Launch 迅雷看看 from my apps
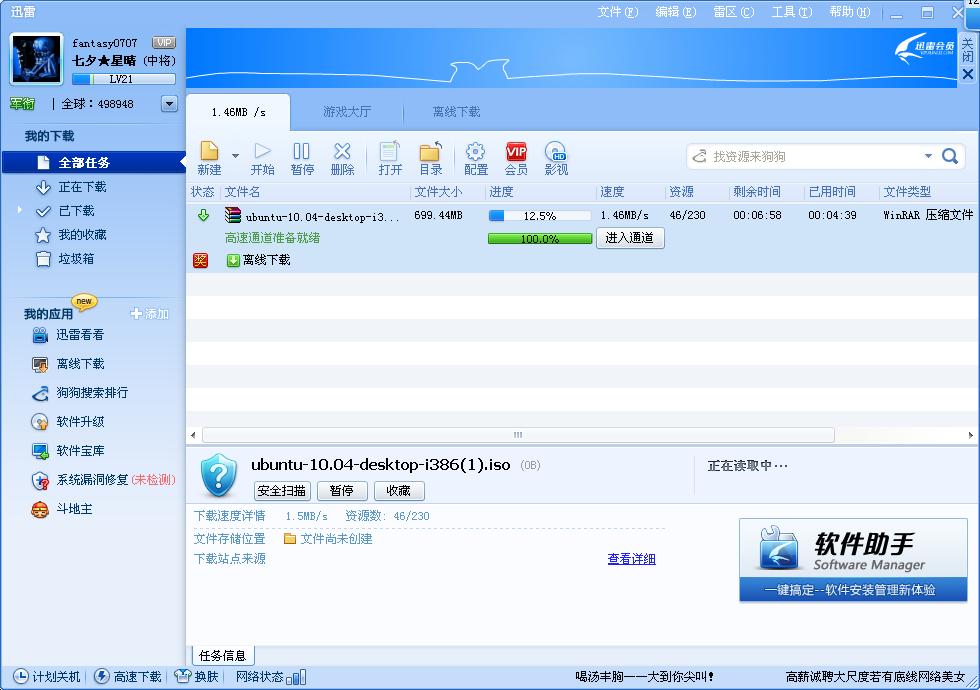980x690 pixels. [68, 335]
